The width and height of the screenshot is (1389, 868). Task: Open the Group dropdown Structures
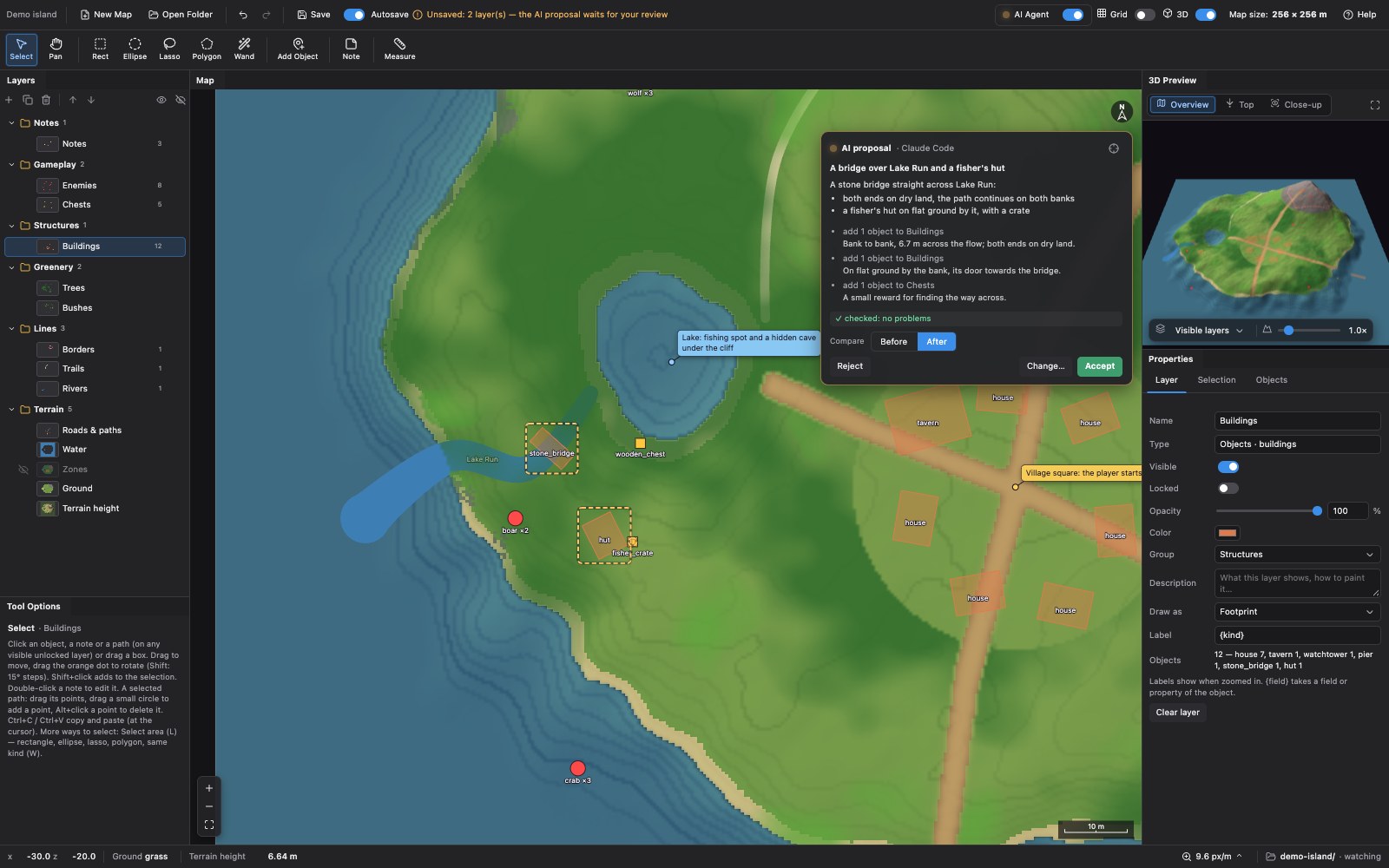coord(1297,555)
